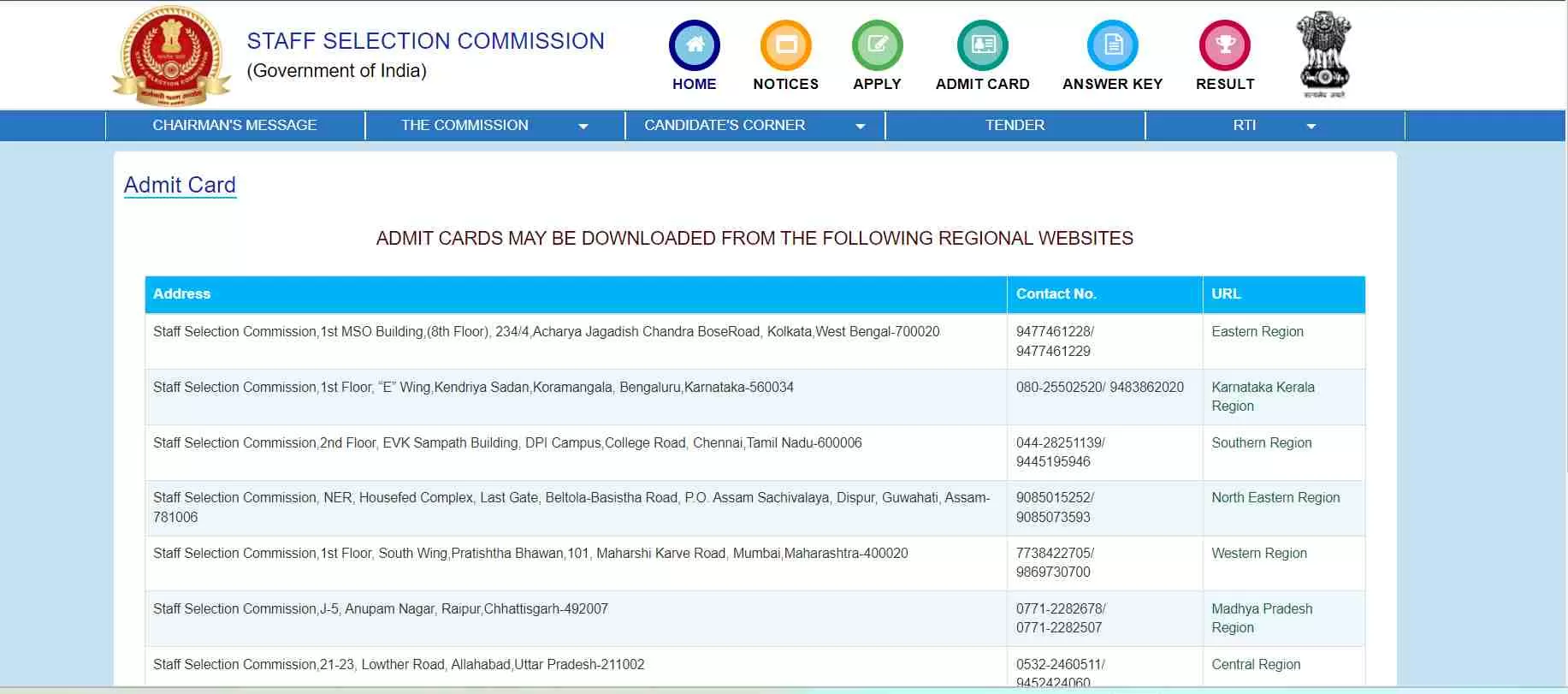Viewport: 1568px width, 694px height.
Task: Open the RTI menu label
Action: tap(1245, 125)
